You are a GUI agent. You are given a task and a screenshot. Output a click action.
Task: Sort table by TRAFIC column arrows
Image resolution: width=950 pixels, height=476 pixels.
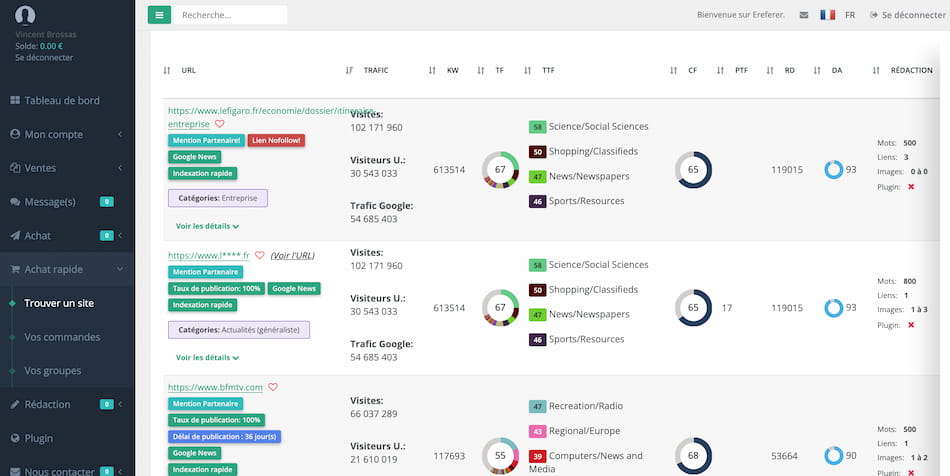coord(349,70)
